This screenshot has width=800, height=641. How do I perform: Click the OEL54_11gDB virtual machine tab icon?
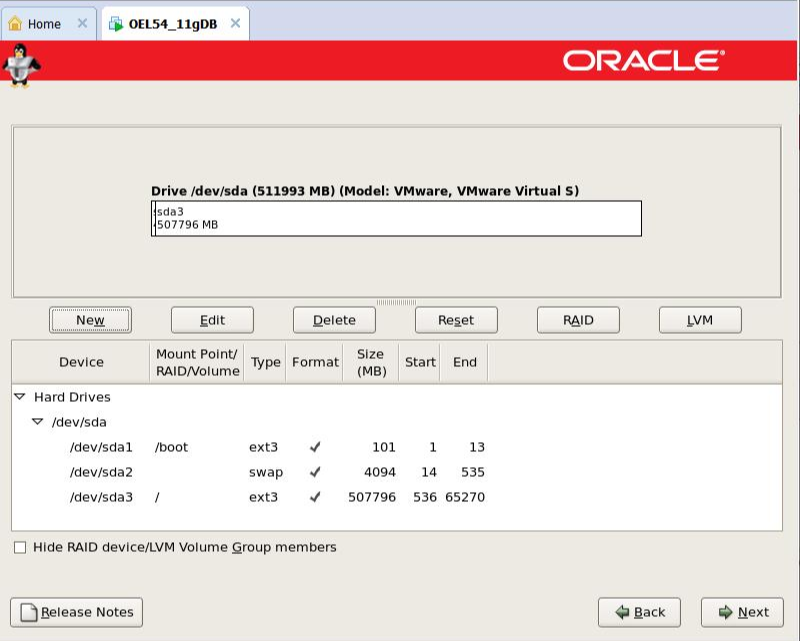[x=116, y=23]
